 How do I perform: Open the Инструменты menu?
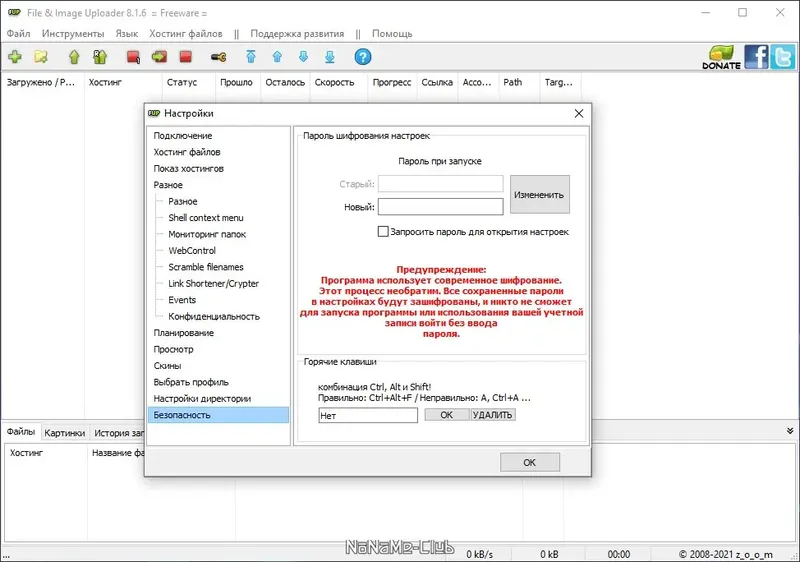click(73, 34)
